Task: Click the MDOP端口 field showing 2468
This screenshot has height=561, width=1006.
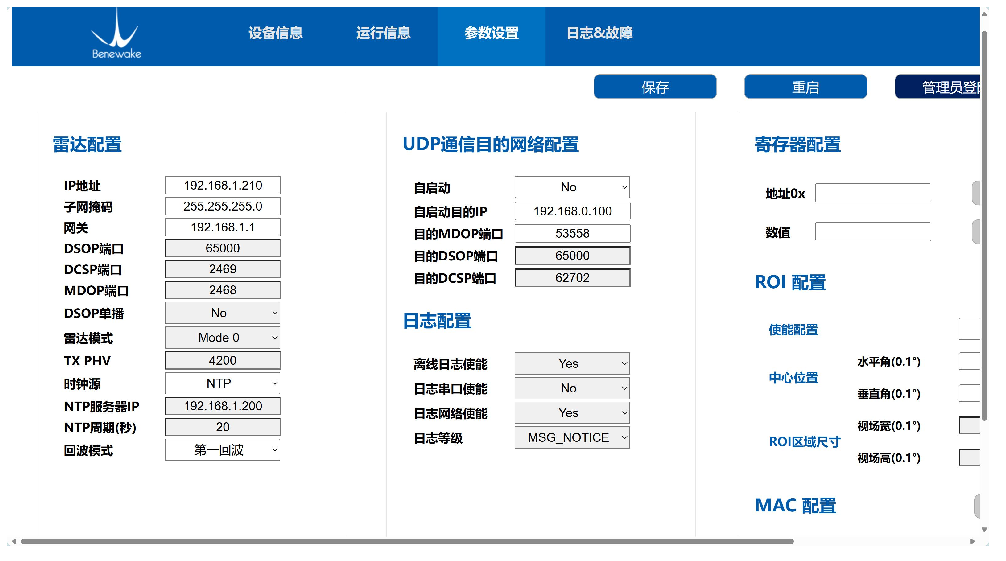Action: [x=223, y=290]
